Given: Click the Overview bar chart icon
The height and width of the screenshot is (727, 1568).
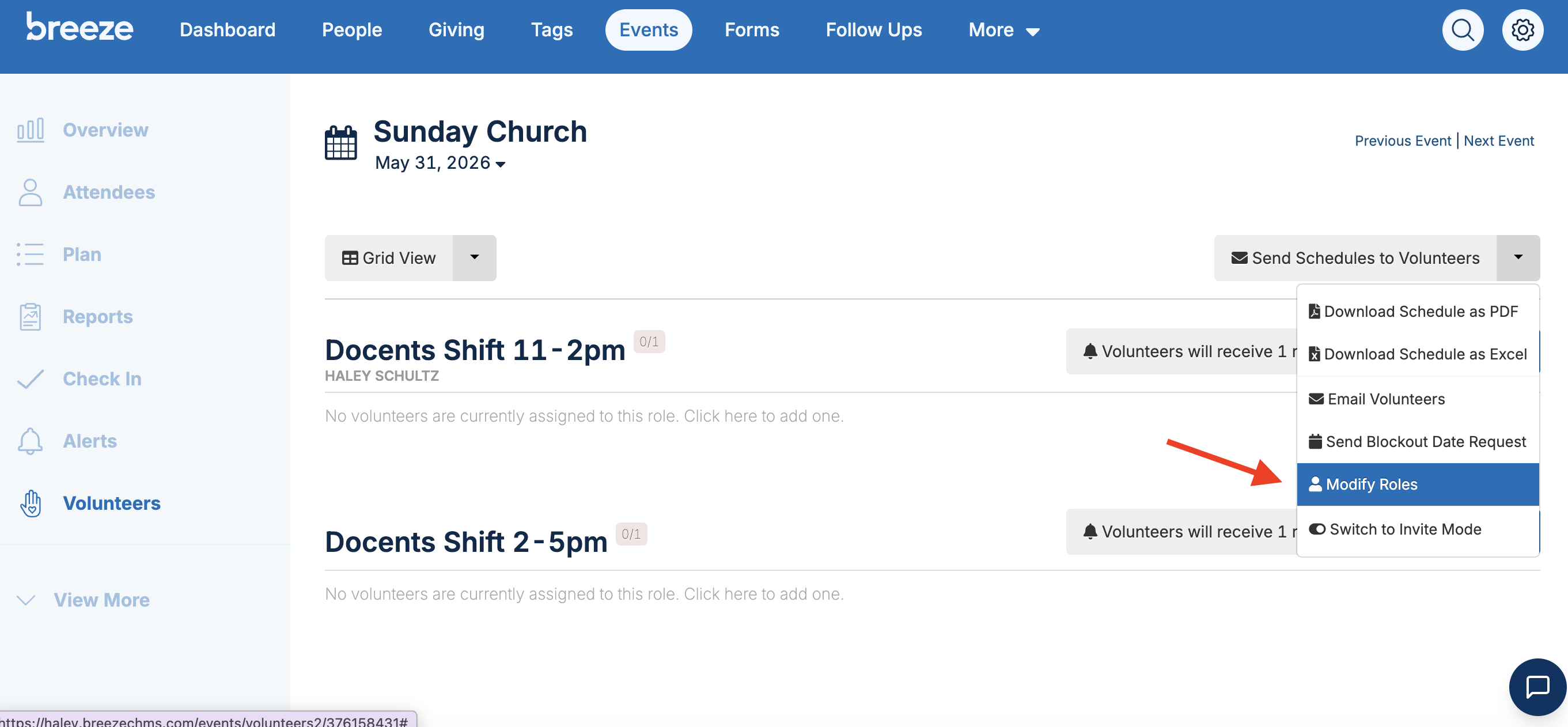Looking at the screenshot, I should pos(31,130).
